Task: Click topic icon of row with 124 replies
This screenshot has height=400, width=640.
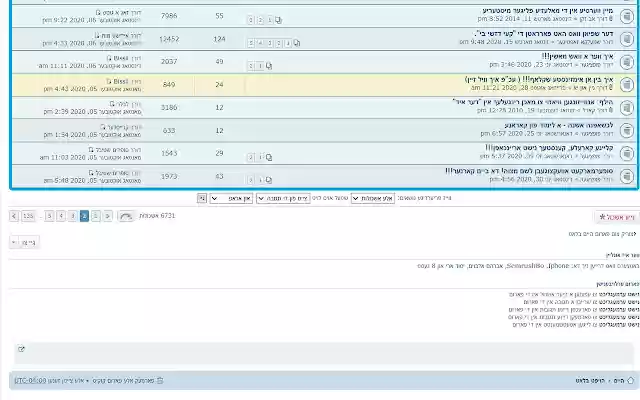Action: click(x=627, y=39)
